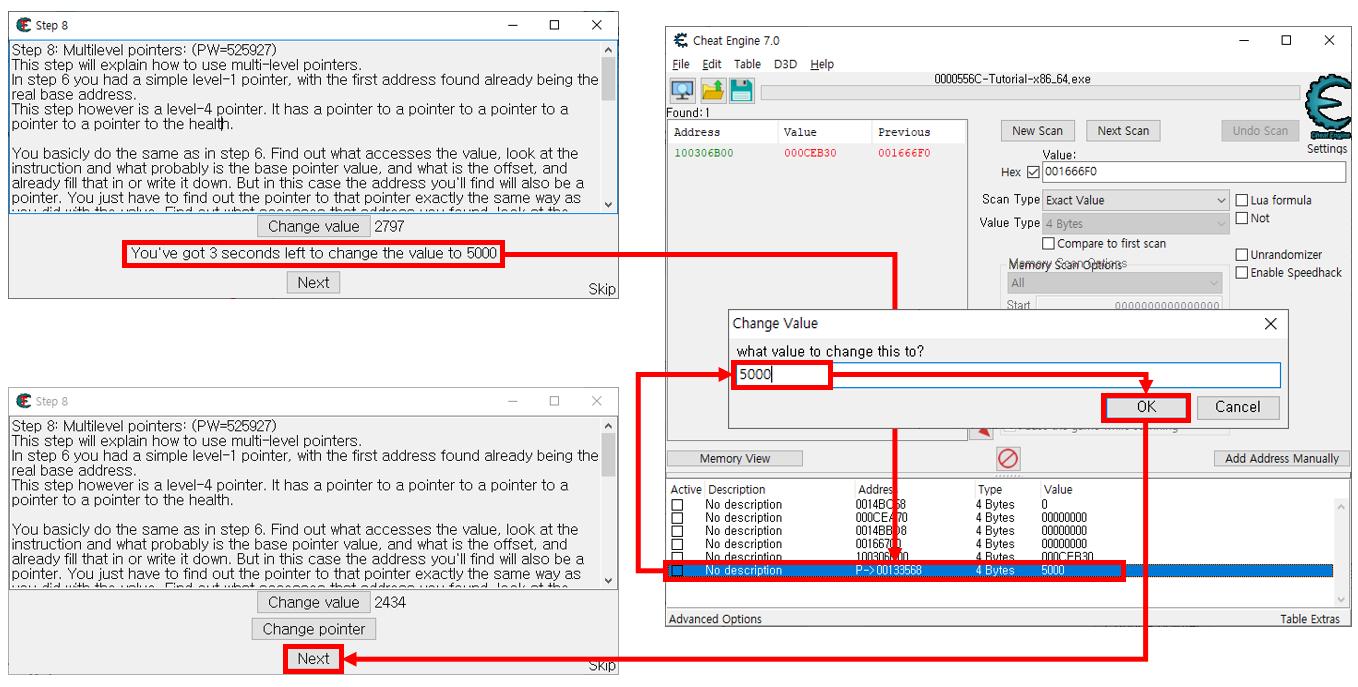Select found address 100306B00

coord(703,153)
